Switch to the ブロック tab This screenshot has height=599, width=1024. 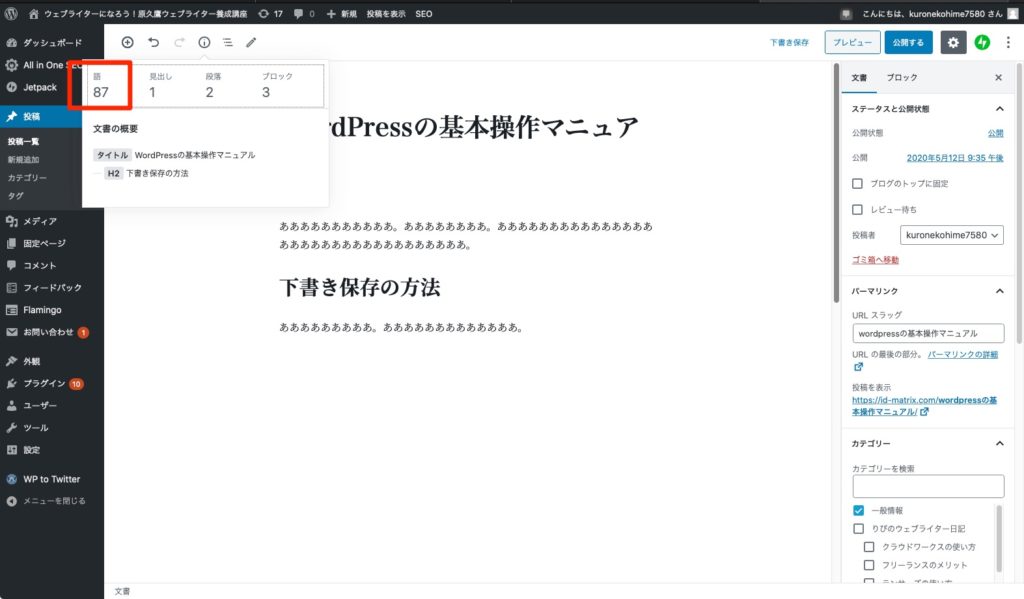[902, 77]
